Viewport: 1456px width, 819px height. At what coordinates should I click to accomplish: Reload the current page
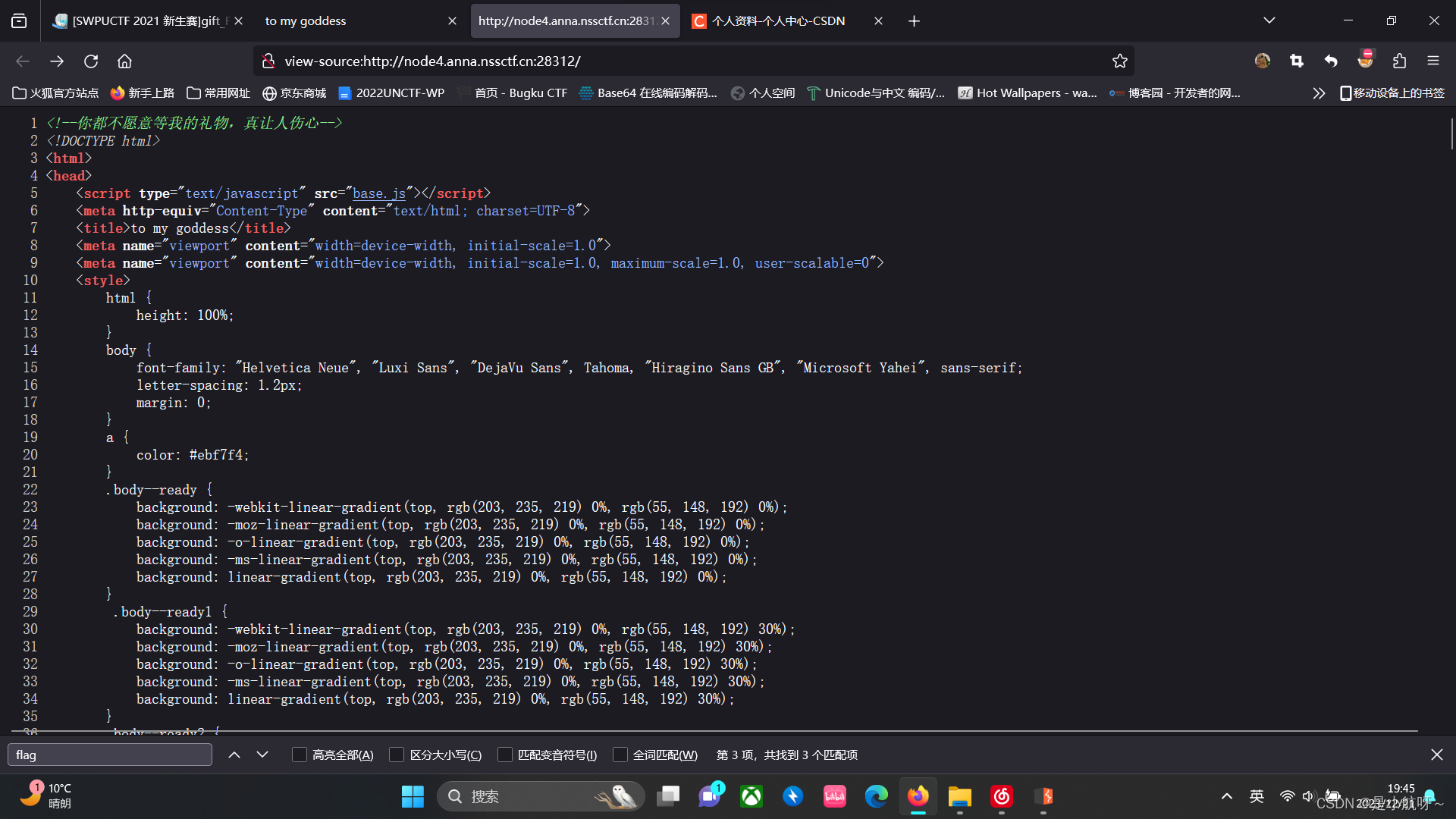pyautogui.click(x=91, y=61)
